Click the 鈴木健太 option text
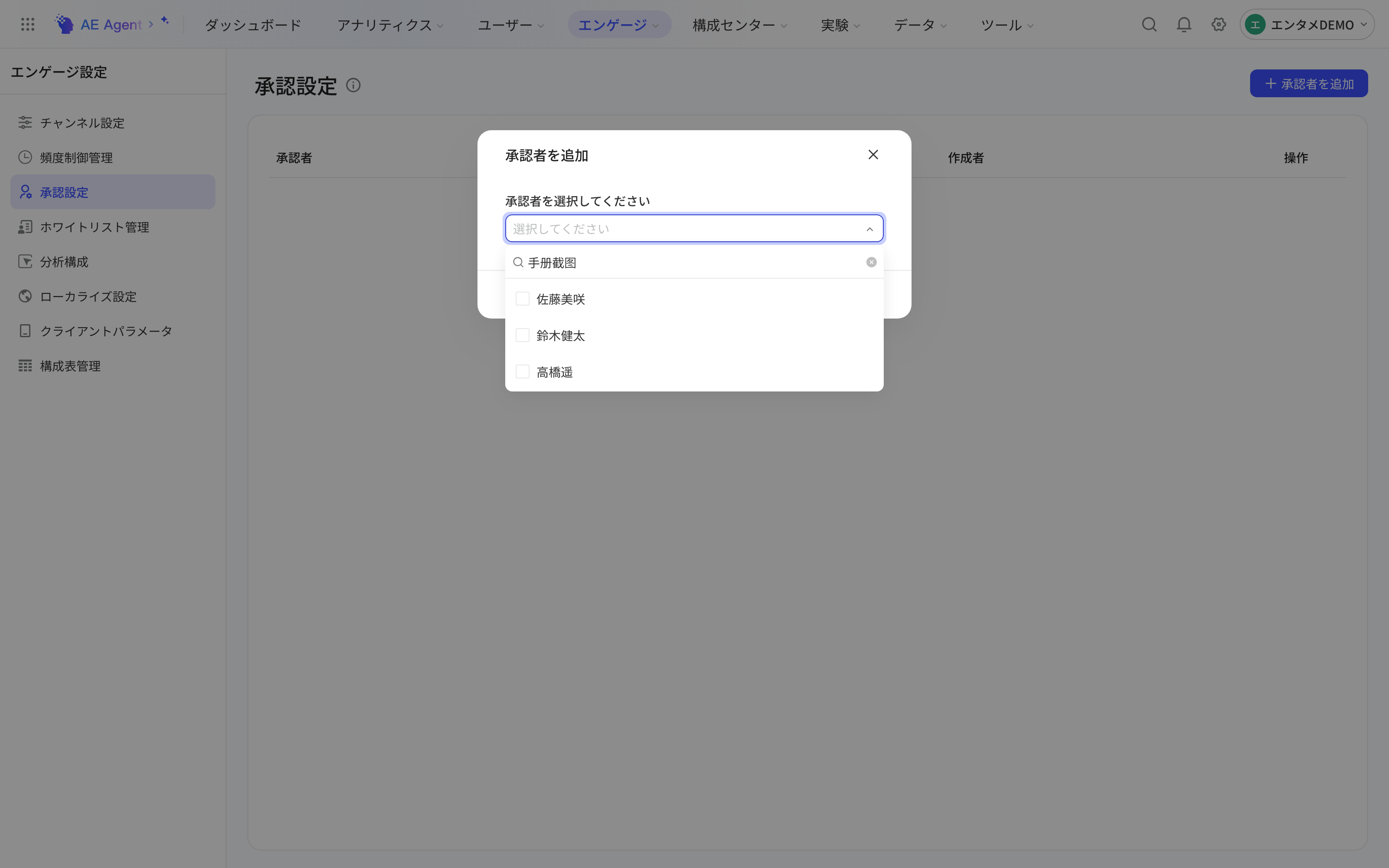The image size is (1389, 868). point(560,336)
